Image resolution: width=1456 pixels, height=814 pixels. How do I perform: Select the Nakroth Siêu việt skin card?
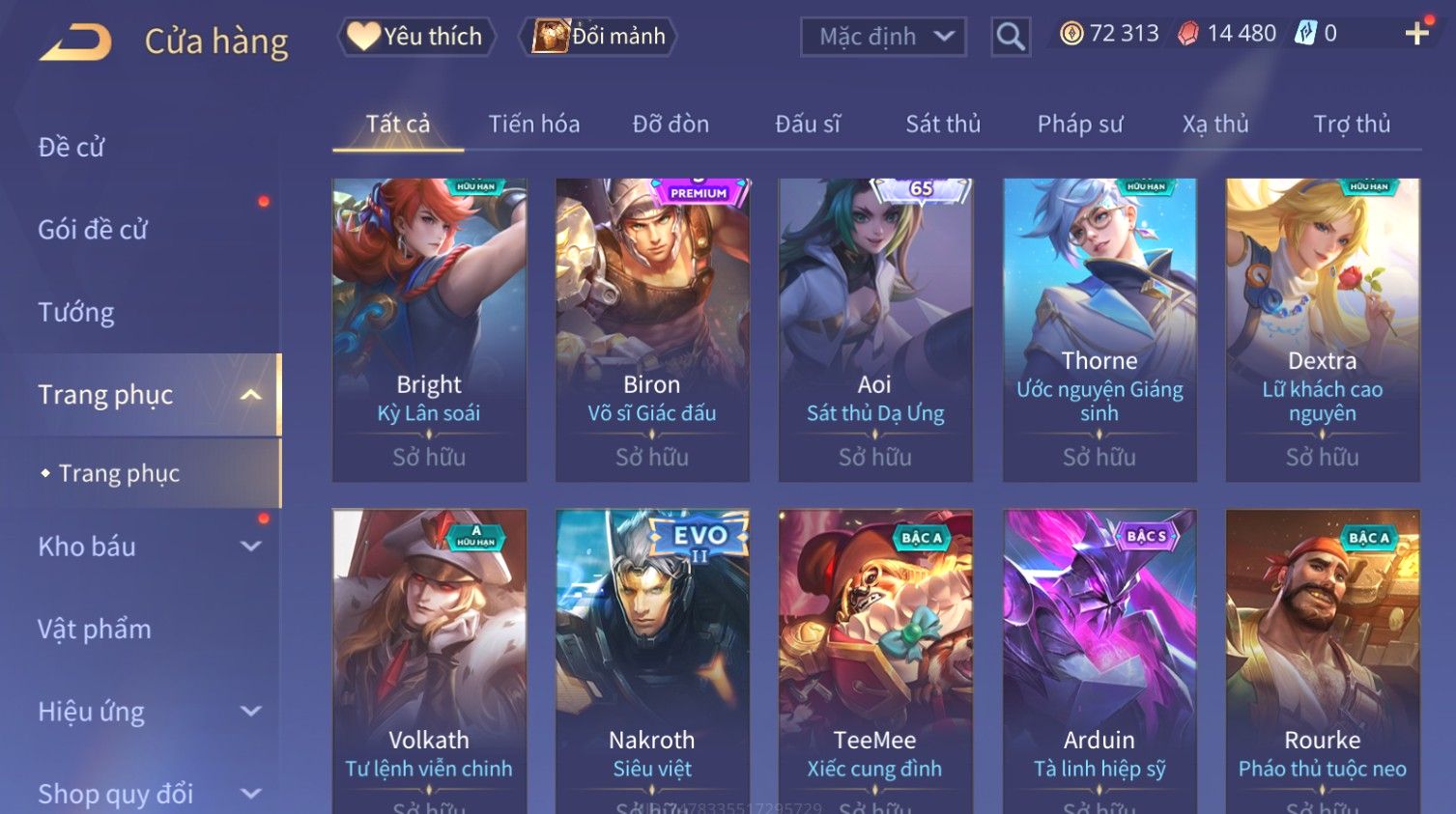click(652, 661)
